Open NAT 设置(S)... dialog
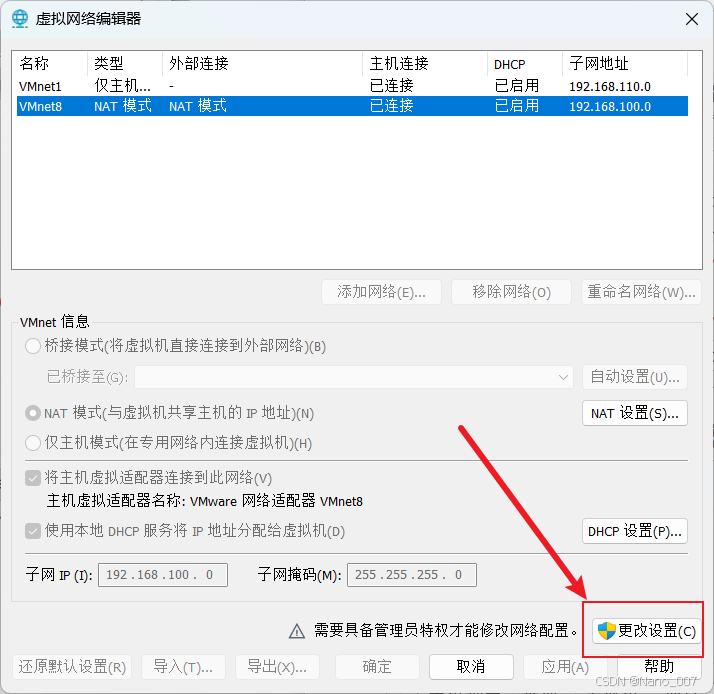Viewport: 714px width, 694px height. pyautogui.click(x=635, y=413)
